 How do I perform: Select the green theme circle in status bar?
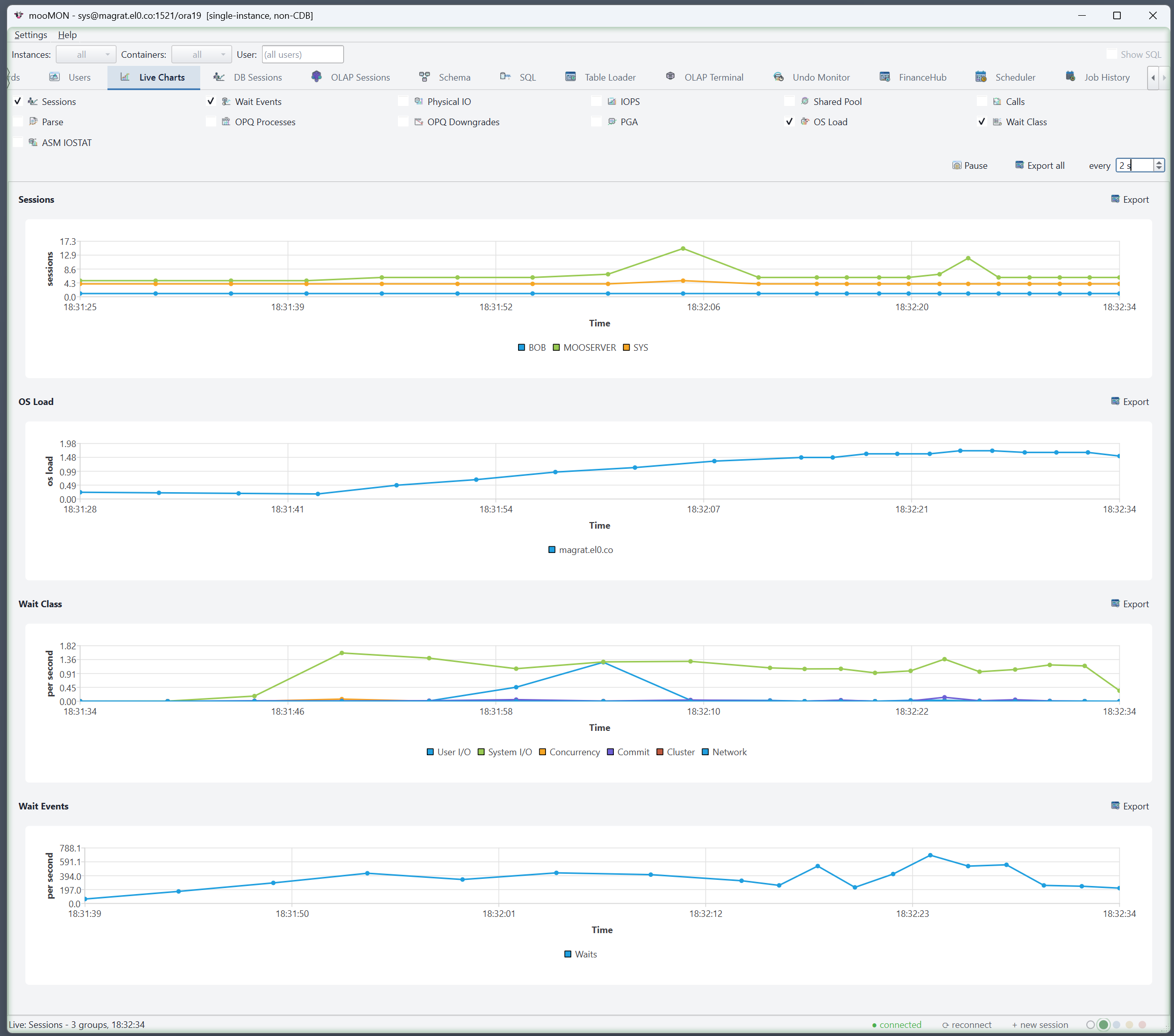point(1104,1024)
